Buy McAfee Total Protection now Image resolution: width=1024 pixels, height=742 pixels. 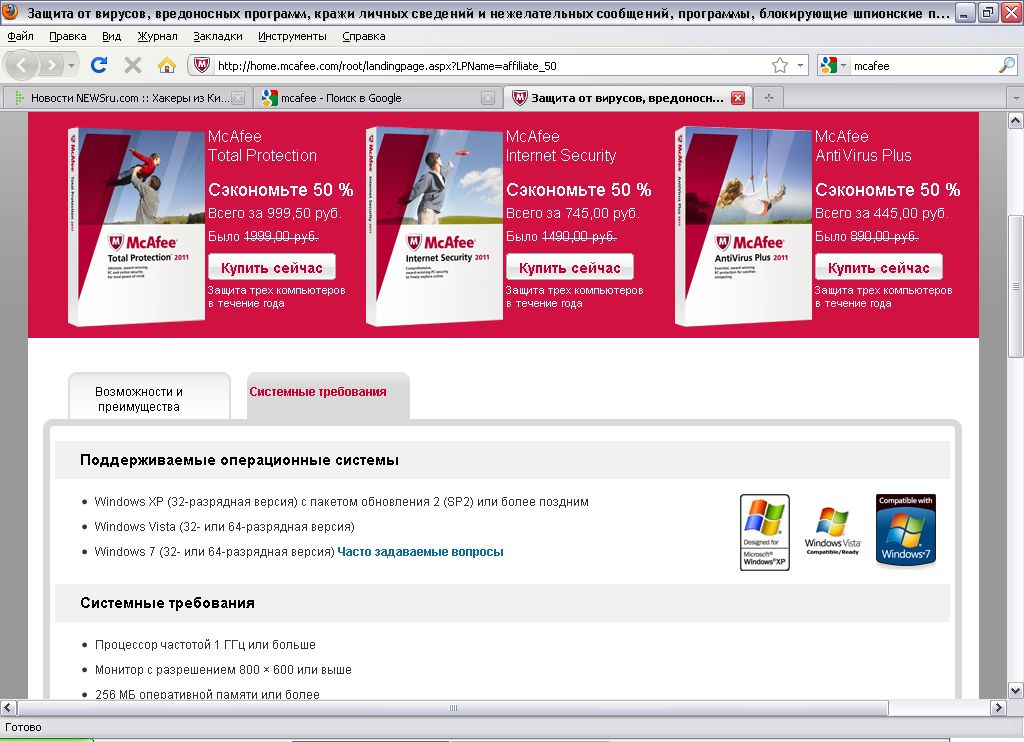click(272, 267)
